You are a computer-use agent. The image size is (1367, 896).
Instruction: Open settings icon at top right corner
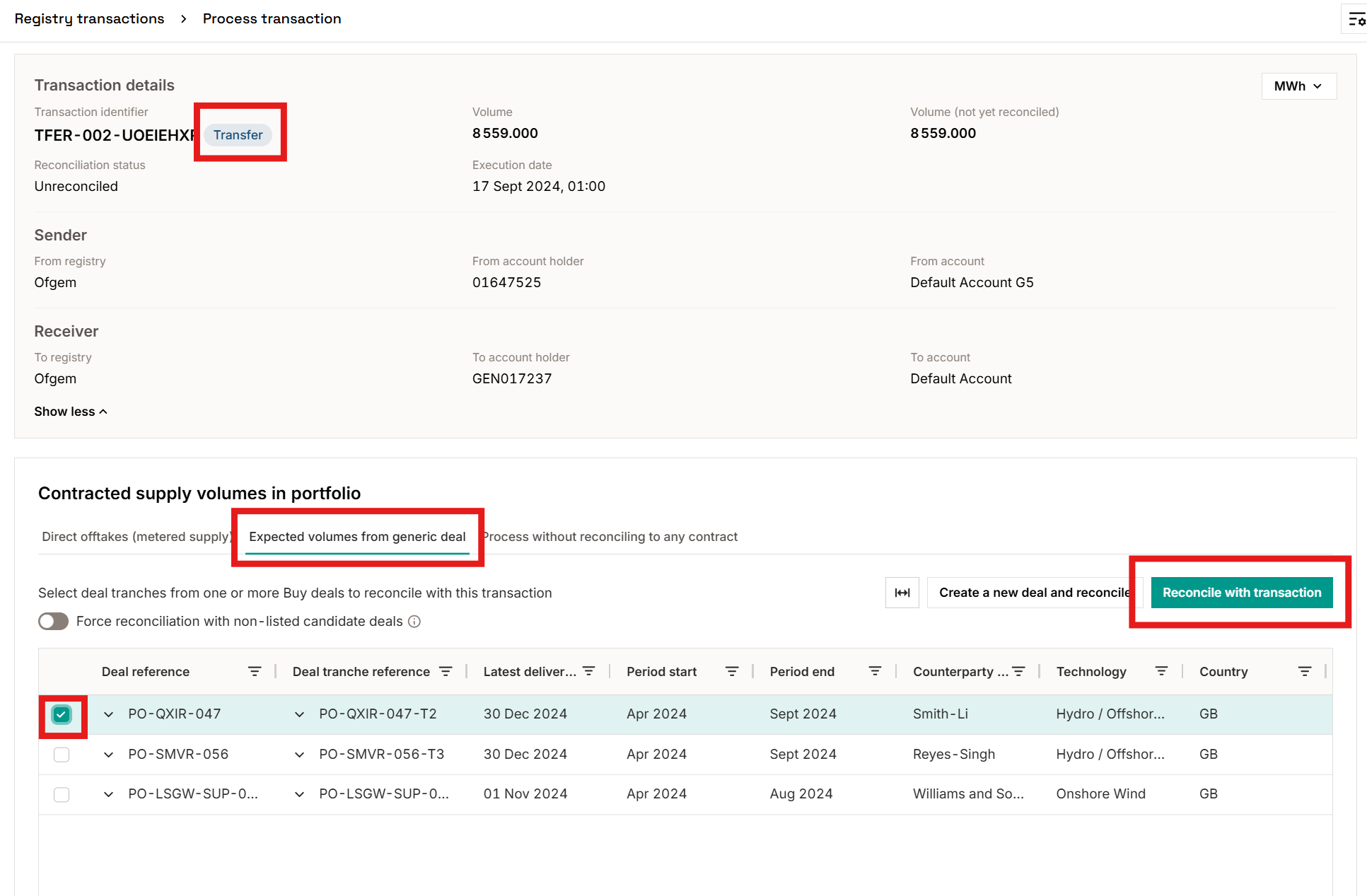(x=1356, y=19)
